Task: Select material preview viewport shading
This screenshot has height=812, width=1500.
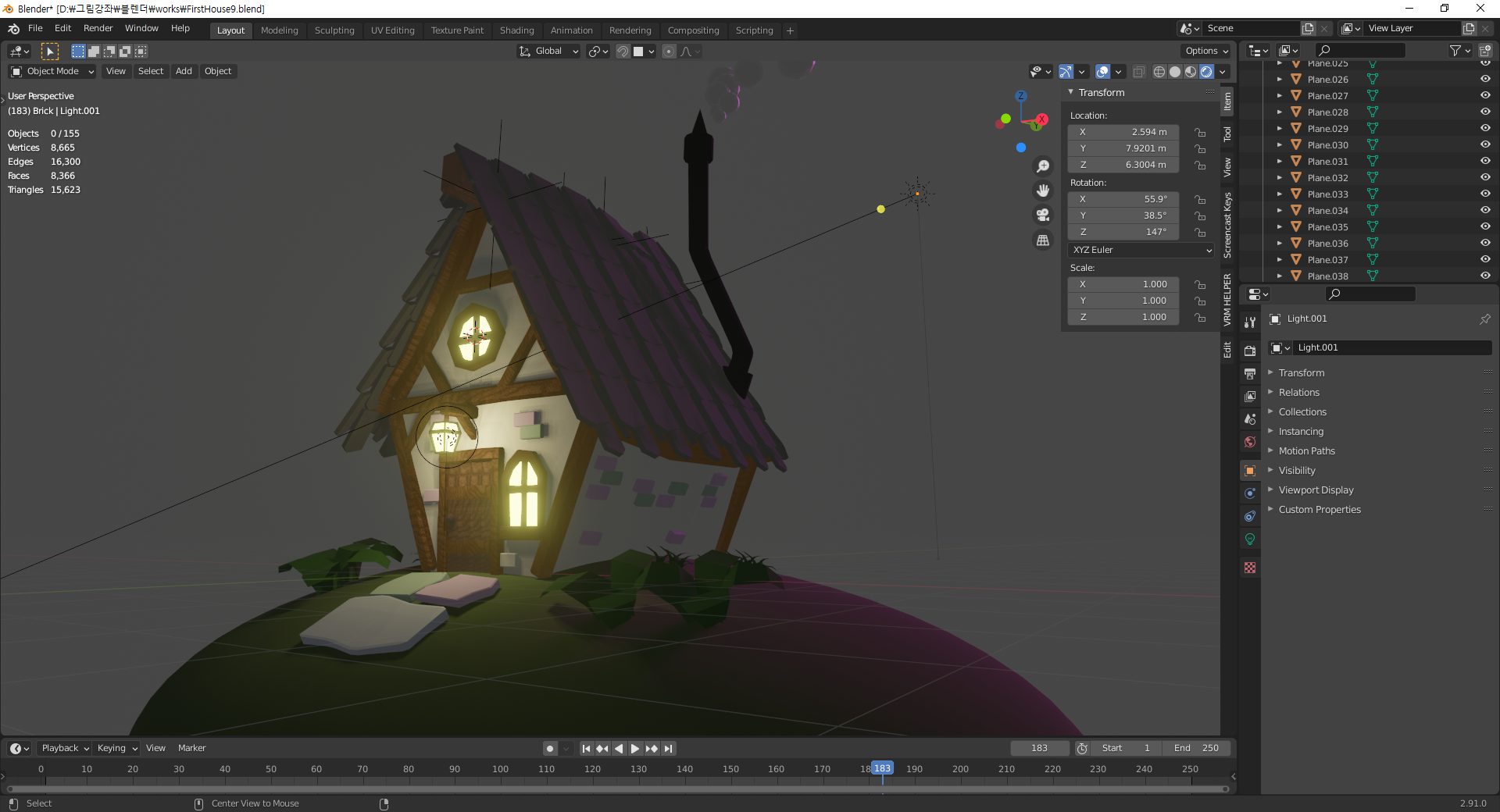Action: point(1191,72)
